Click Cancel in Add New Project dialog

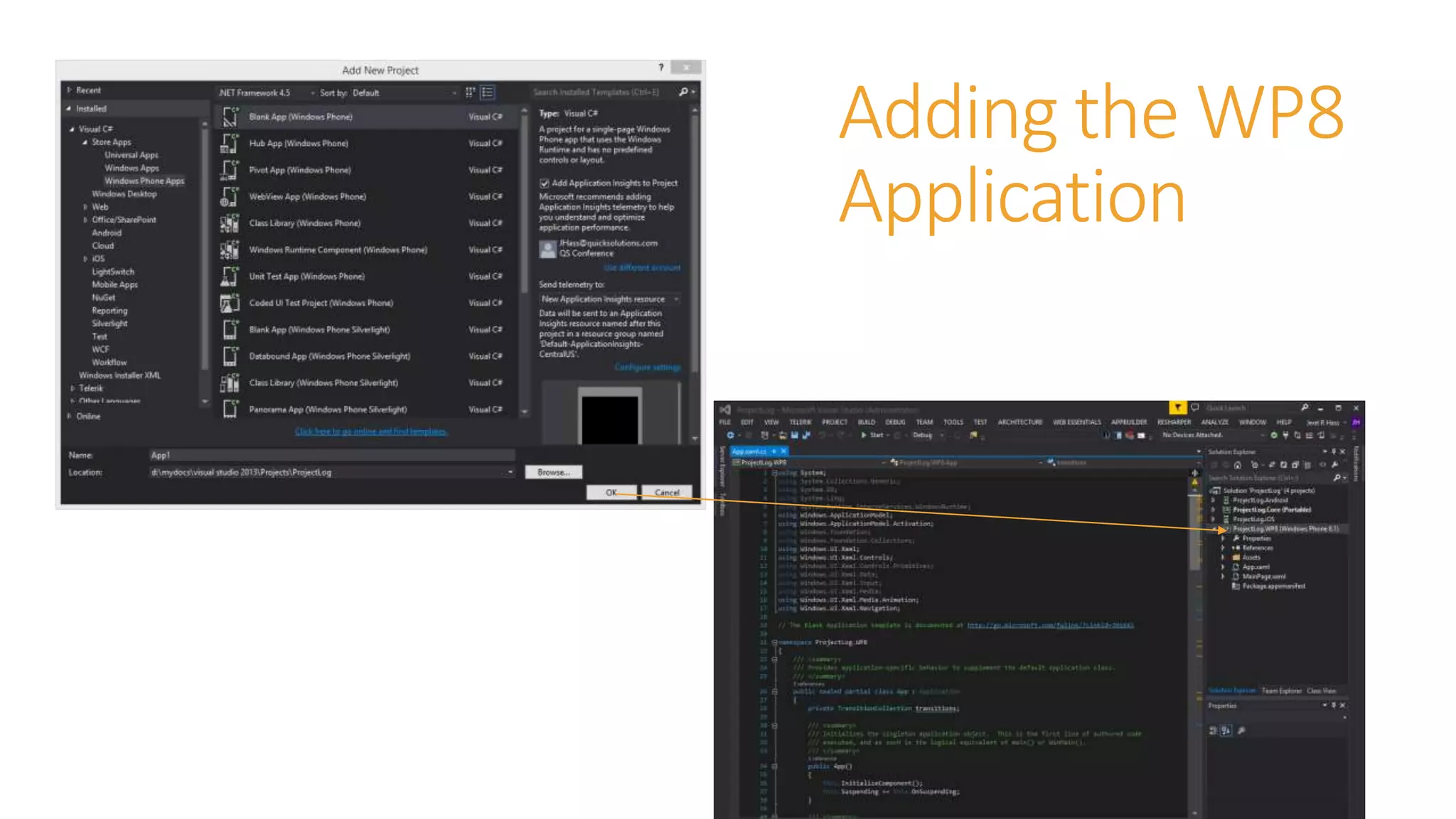click(x=667, y=493)
